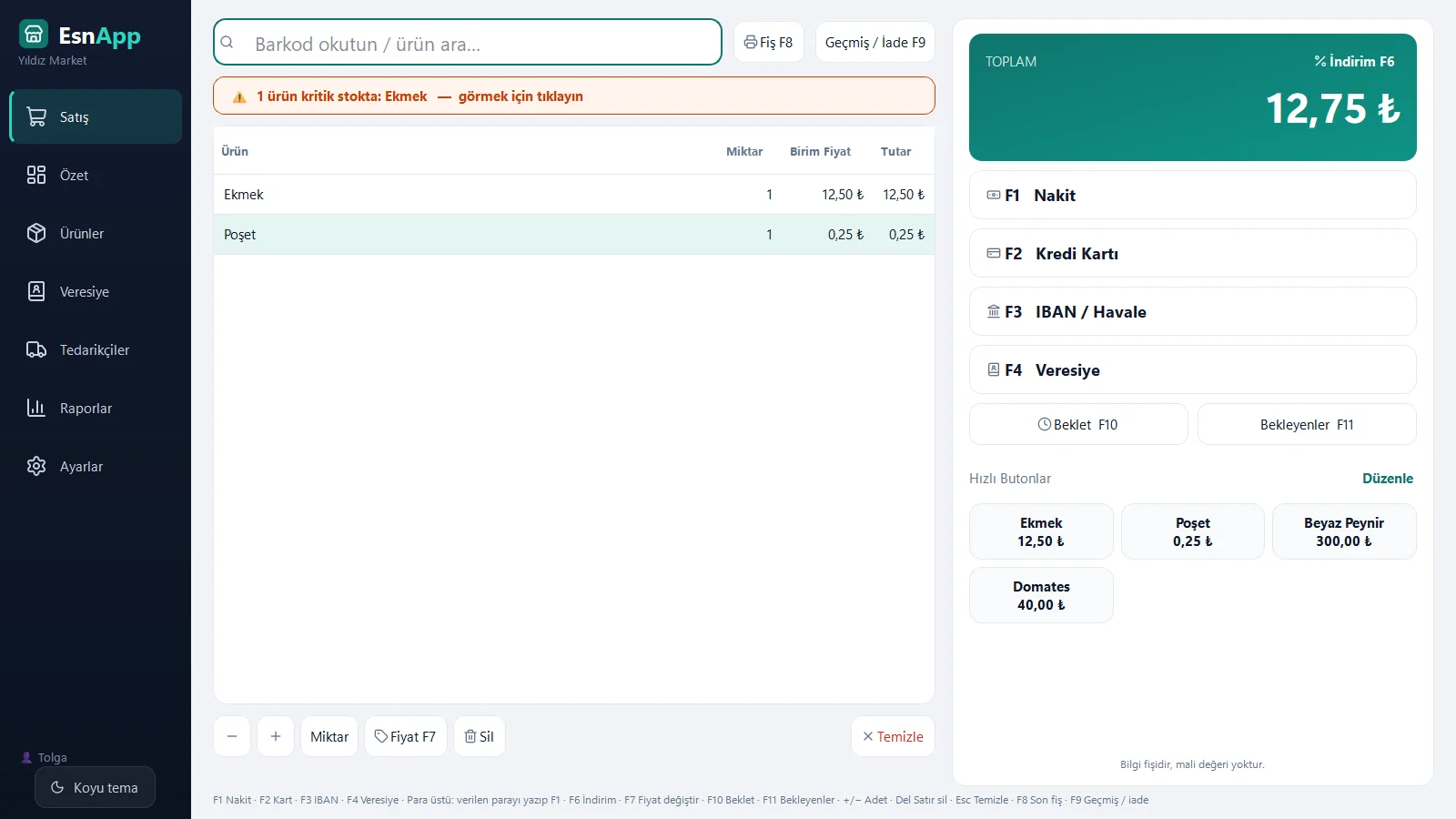This screenshot has height=819, width=1456.
Task: Click the Birim Fiyat column header
Action: (x=820, y=151)
